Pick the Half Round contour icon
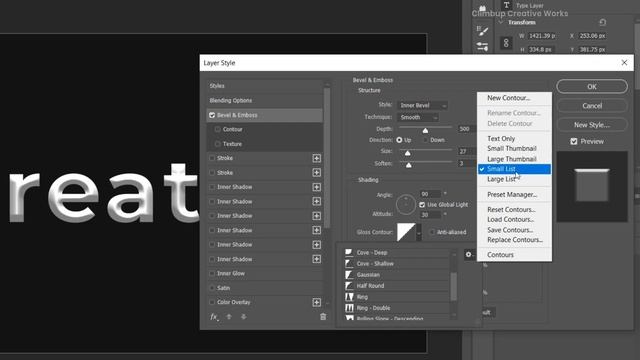This screenshot has width=640, height=360. point(349,286)
